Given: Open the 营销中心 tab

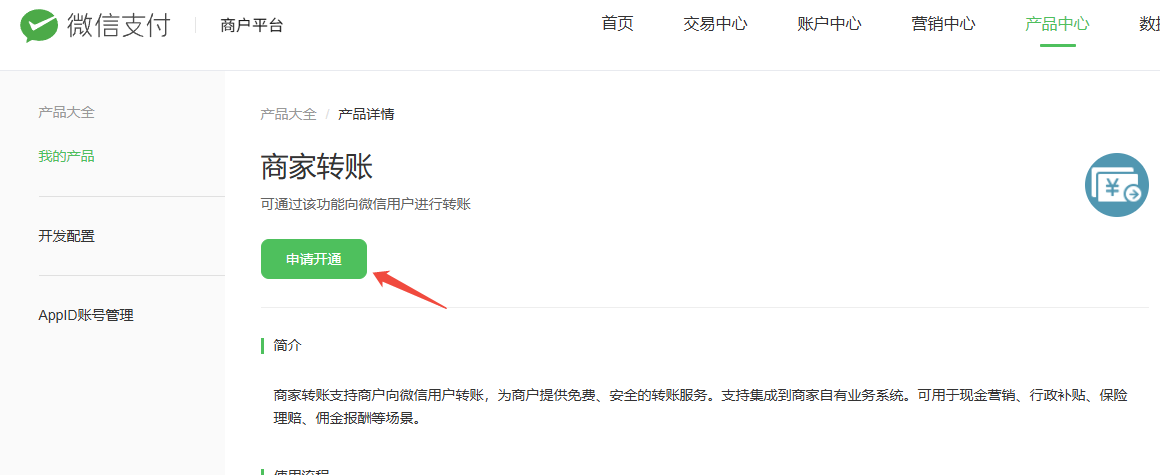Looking at the screenshot, I should [x=943, y=24].
